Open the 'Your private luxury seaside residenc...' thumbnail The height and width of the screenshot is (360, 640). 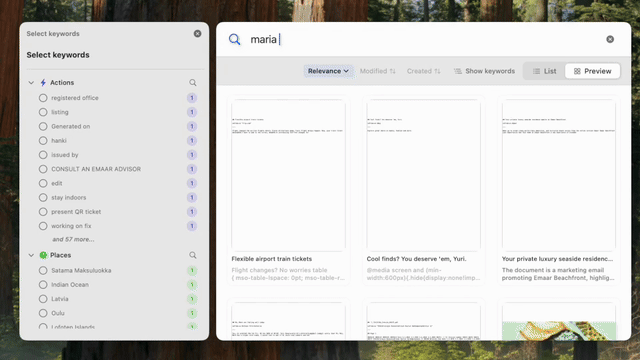coord(559,175)
